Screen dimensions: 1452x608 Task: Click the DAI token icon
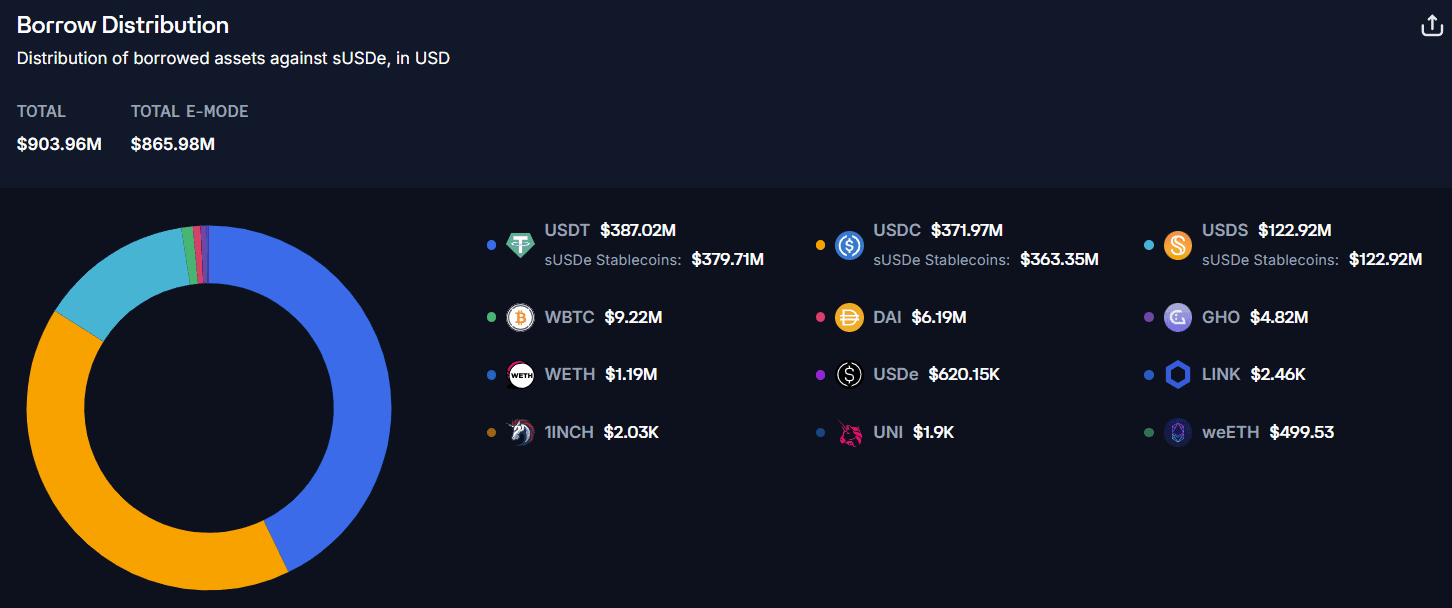[x=849, y=318]
